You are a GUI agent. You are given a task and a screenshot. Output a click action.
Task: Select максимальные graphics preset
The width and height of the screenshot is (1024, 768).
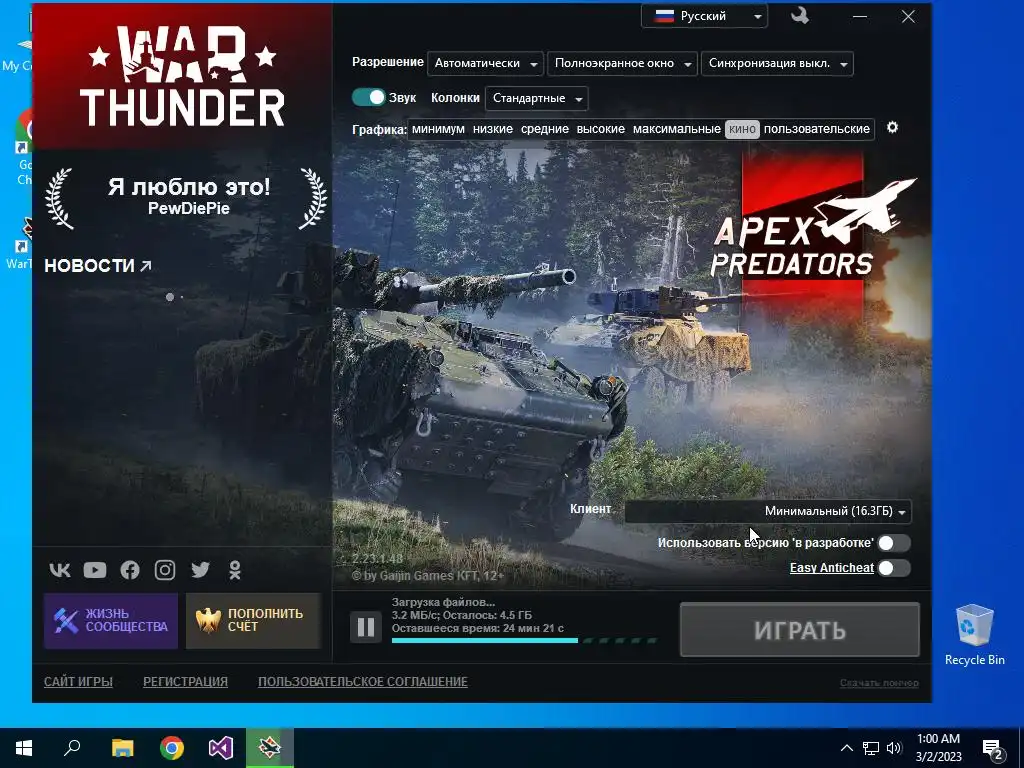point(677,129)
